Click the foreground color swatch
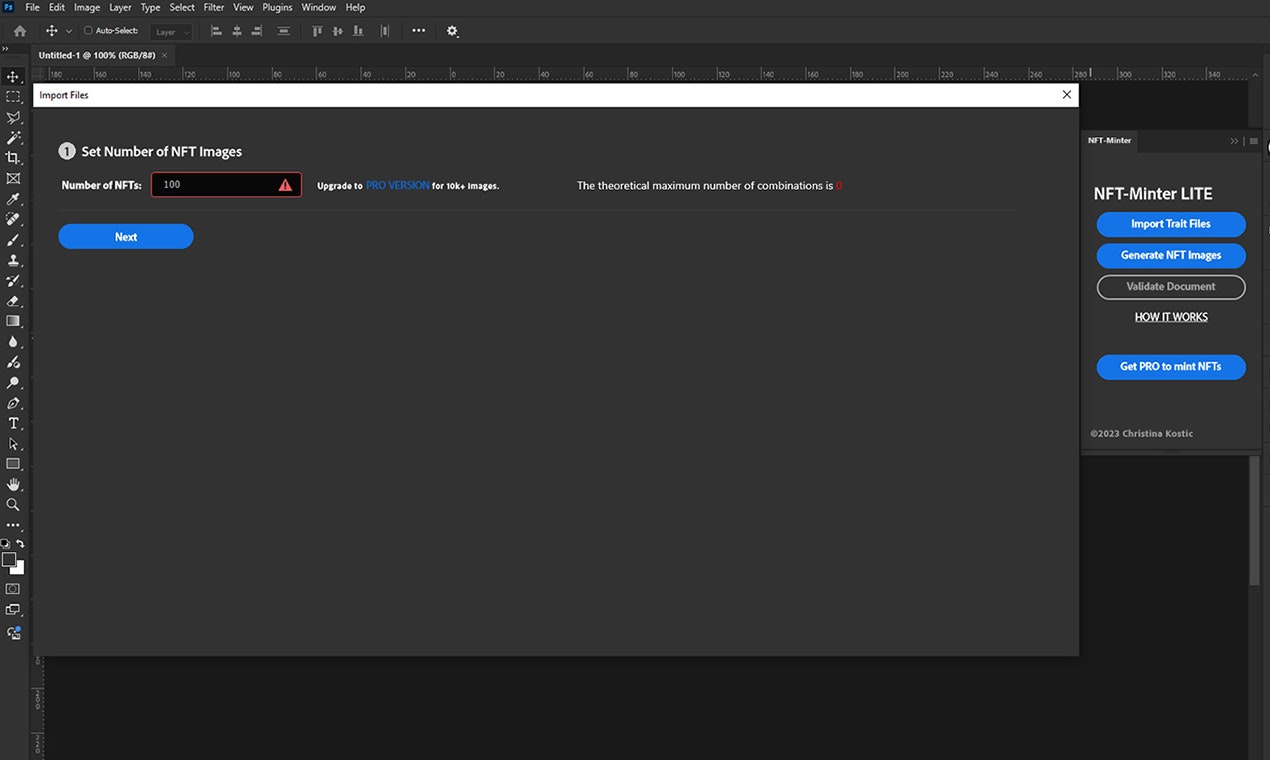 [x=9, y=560]
